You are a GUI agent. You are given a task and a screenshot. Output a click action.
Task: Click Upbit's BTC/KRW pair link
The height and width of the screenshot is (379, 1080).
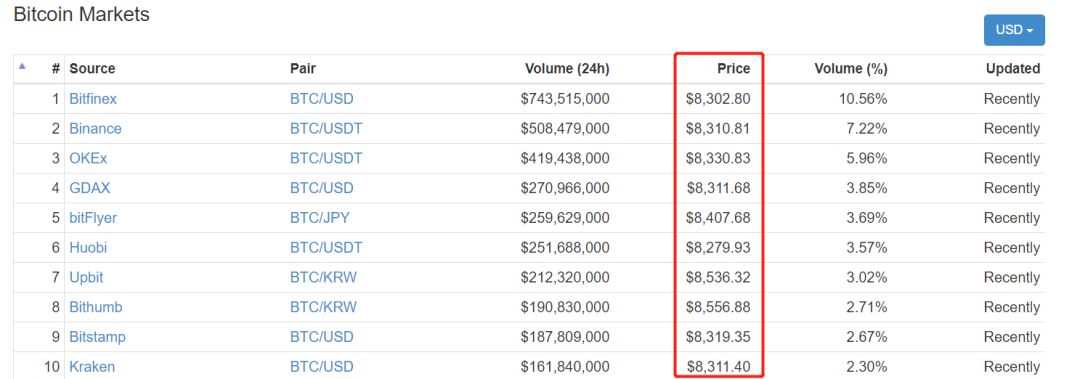click(x=323, y=277)
